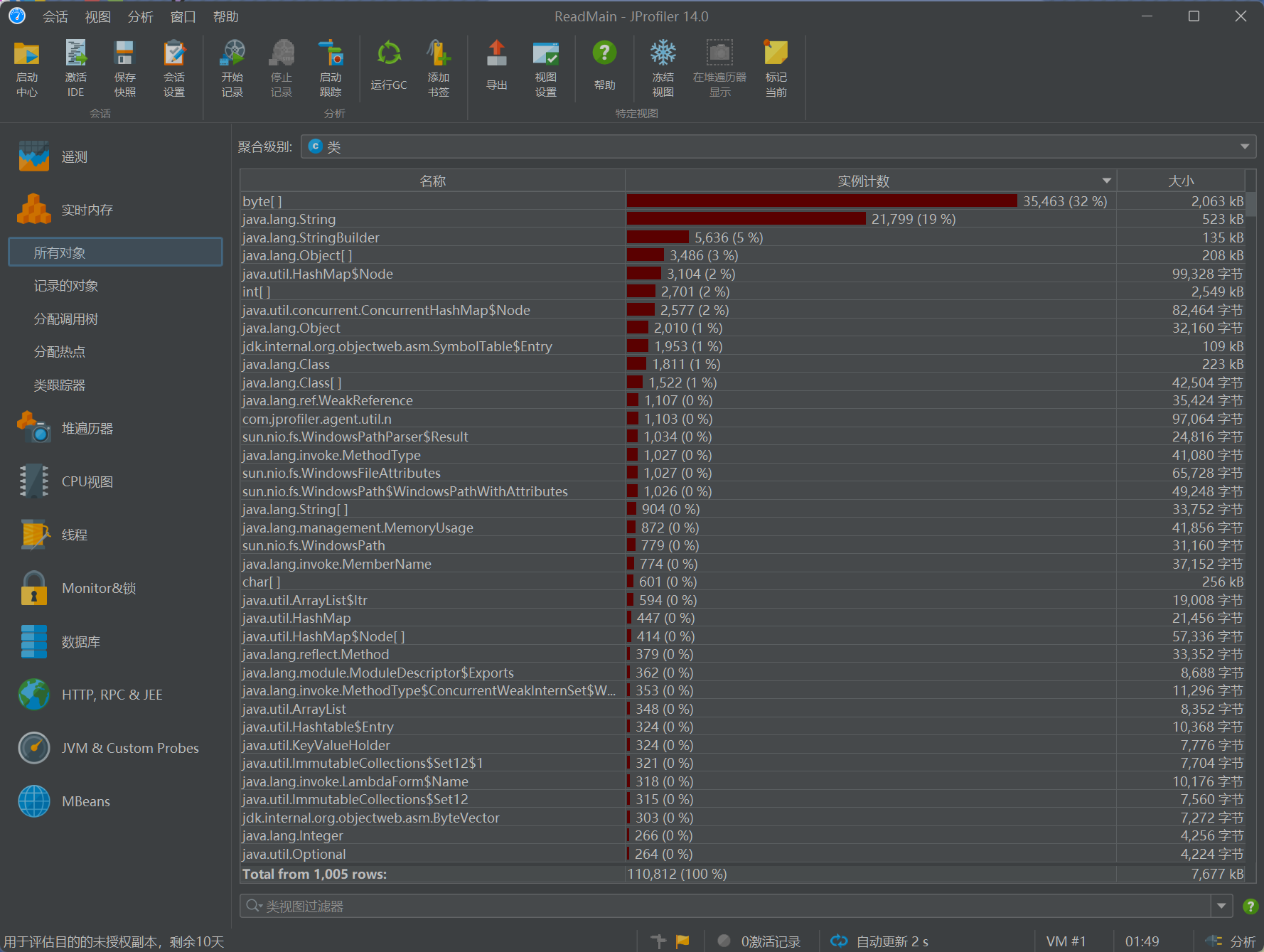The width and height of the screenshot is (1264, 952).
Task: Click 分析 in the status bar
Action: 1231,941
